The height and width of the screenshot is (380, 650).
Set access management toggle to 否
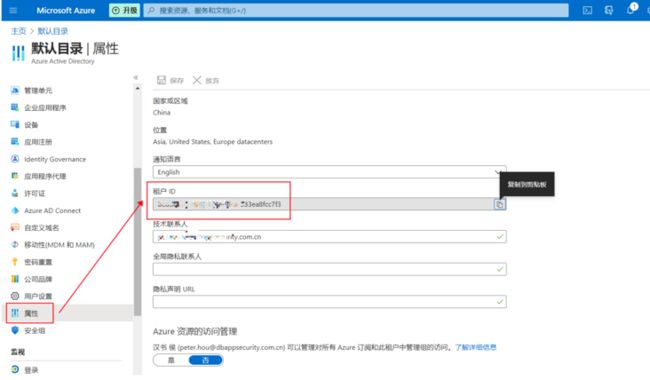206,361
